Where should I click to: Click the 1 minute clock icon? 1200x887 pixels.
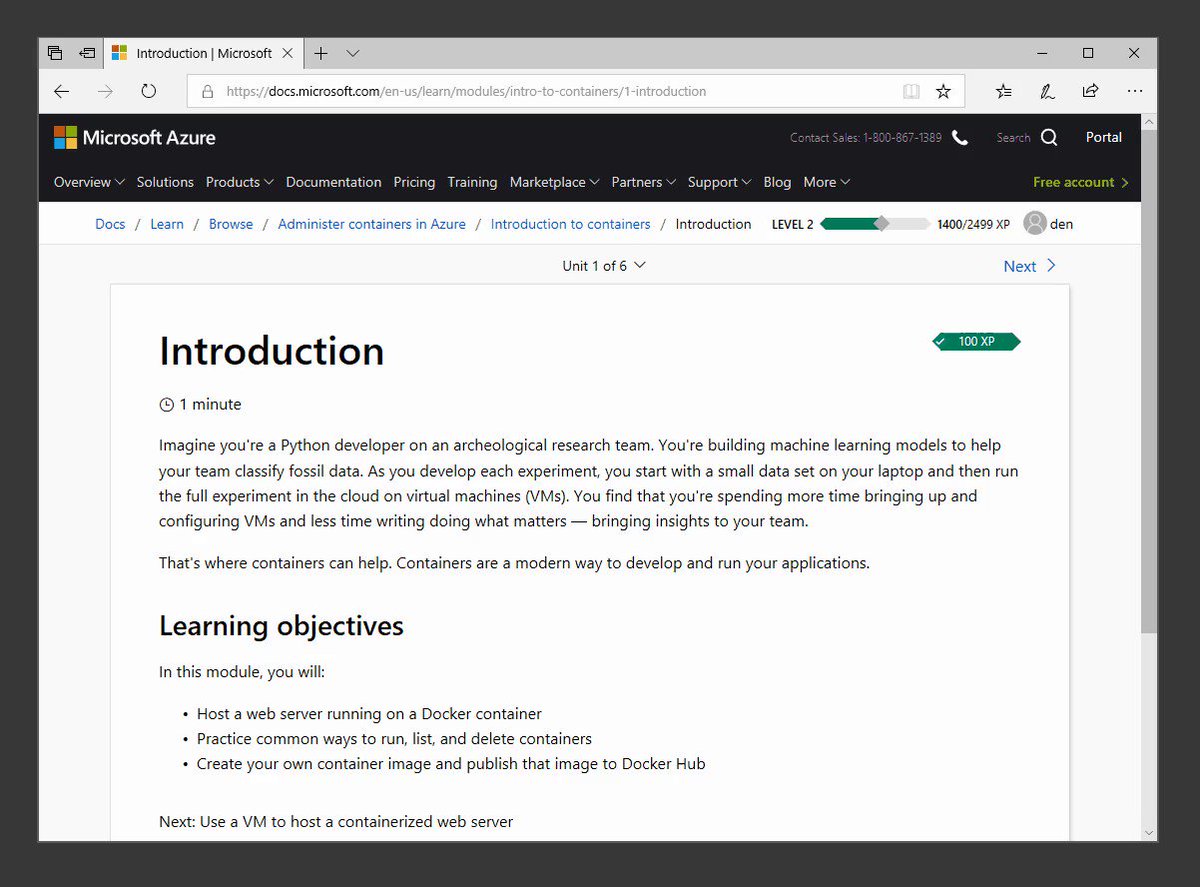point(166,405)
